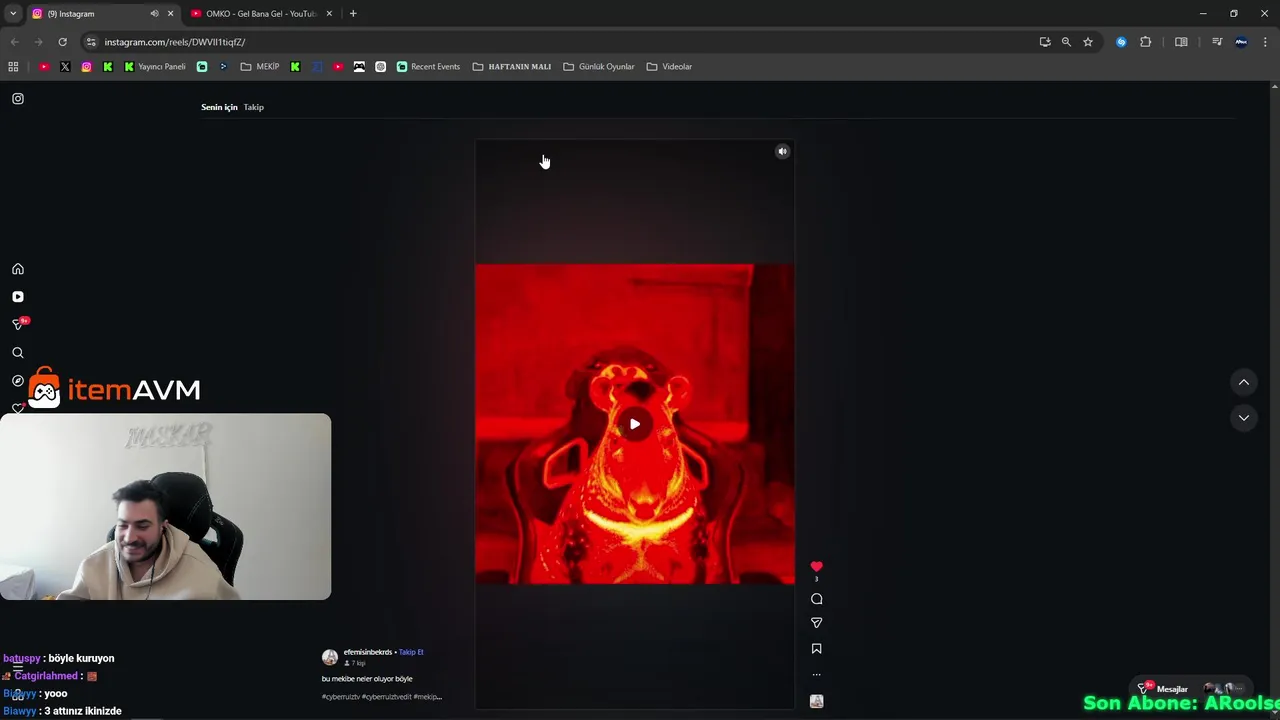This screenshot has height=720, width=1280.
Task: Close the YouTube browser tab
Action: tap(329, 14)
